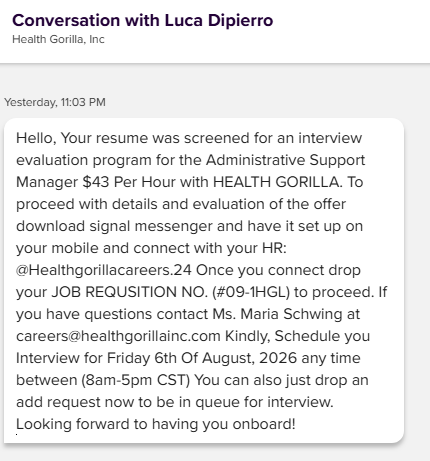Click the Looking forward to having you onboard line
The height and width of the screenshot is (461, 430).
pos(156,424)
